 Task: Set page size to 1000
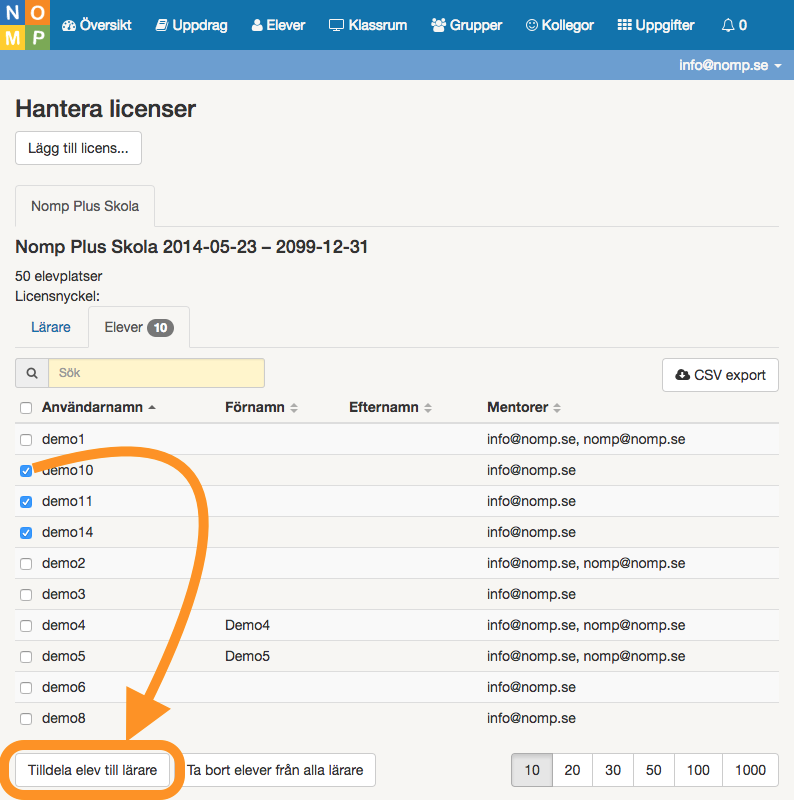750,770
